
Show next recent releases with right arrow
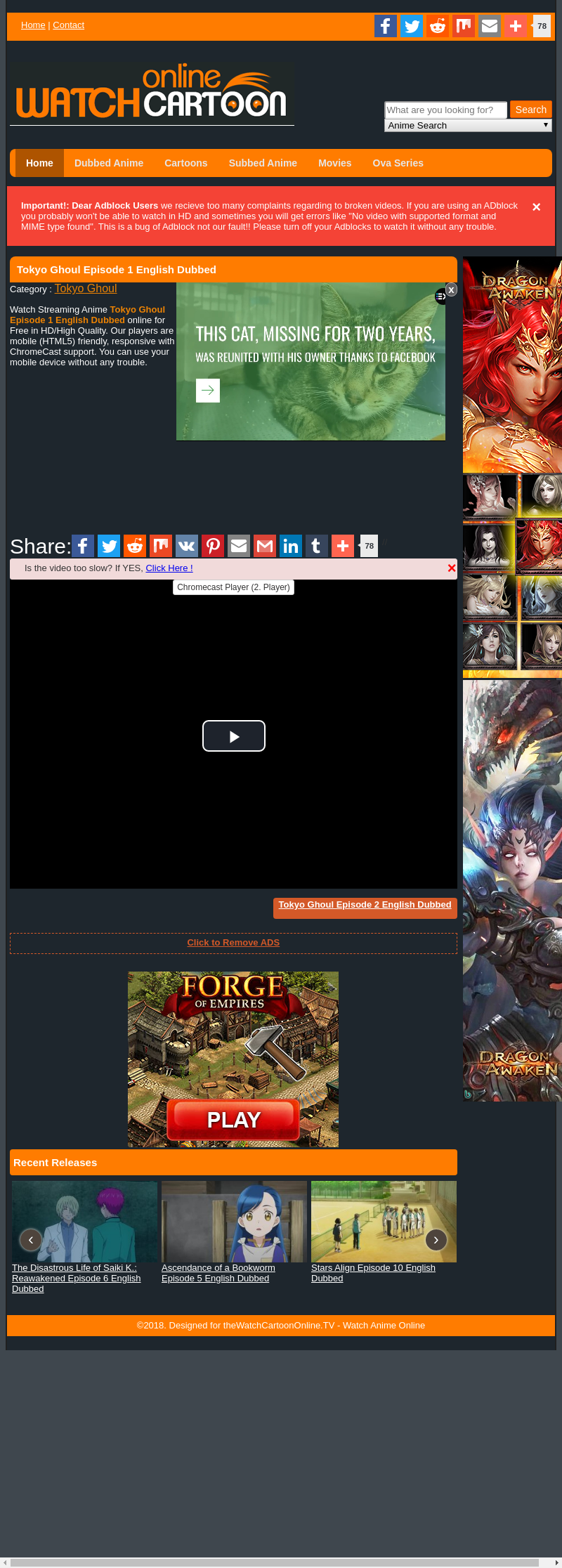coord(436,1240)
